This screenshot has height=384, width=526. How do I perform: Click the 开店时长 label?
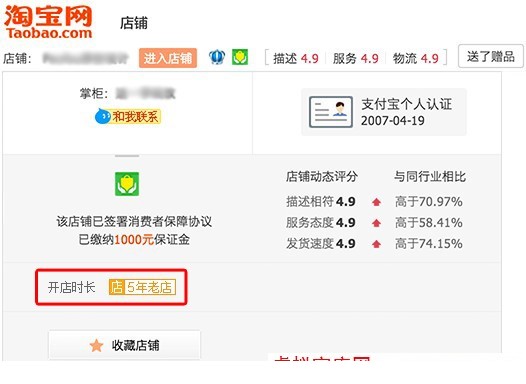click(x=71, y=287)
